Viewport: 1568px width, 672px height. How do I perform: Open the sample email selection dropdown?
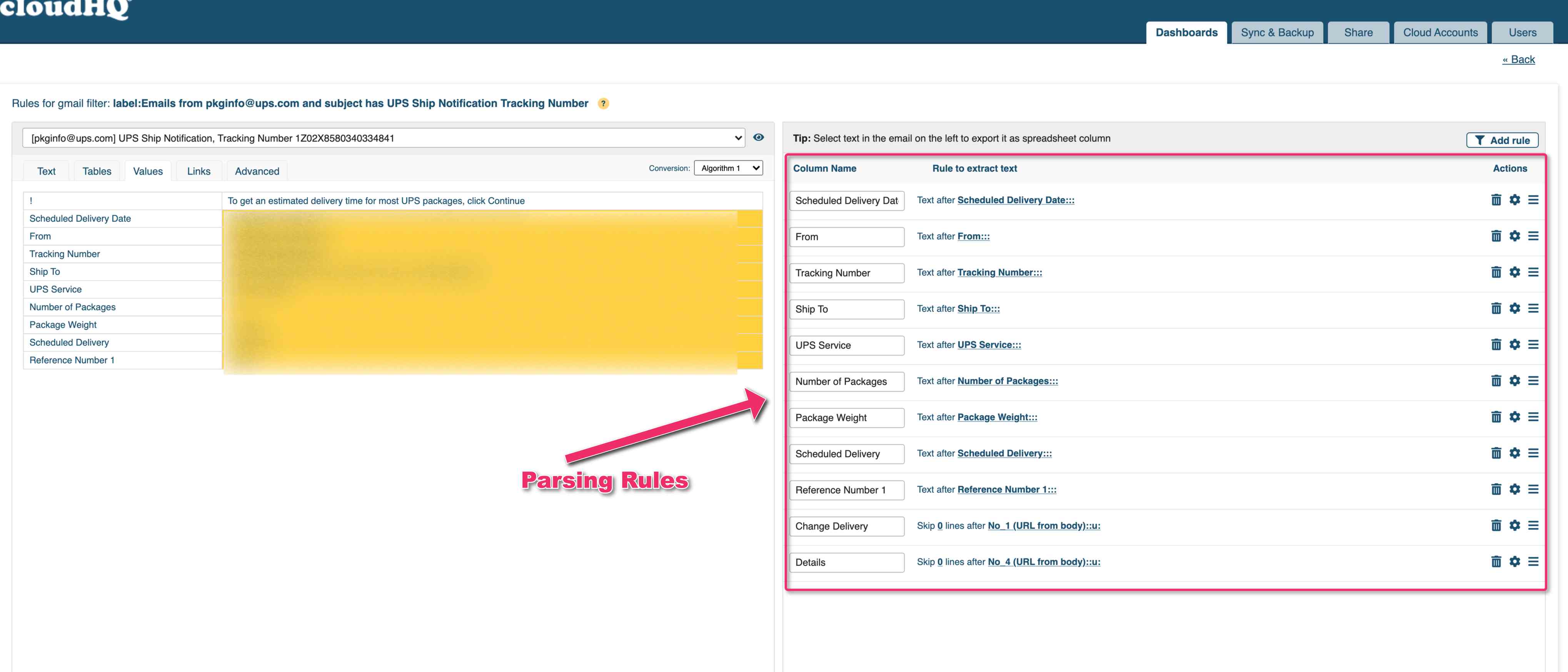384,138
